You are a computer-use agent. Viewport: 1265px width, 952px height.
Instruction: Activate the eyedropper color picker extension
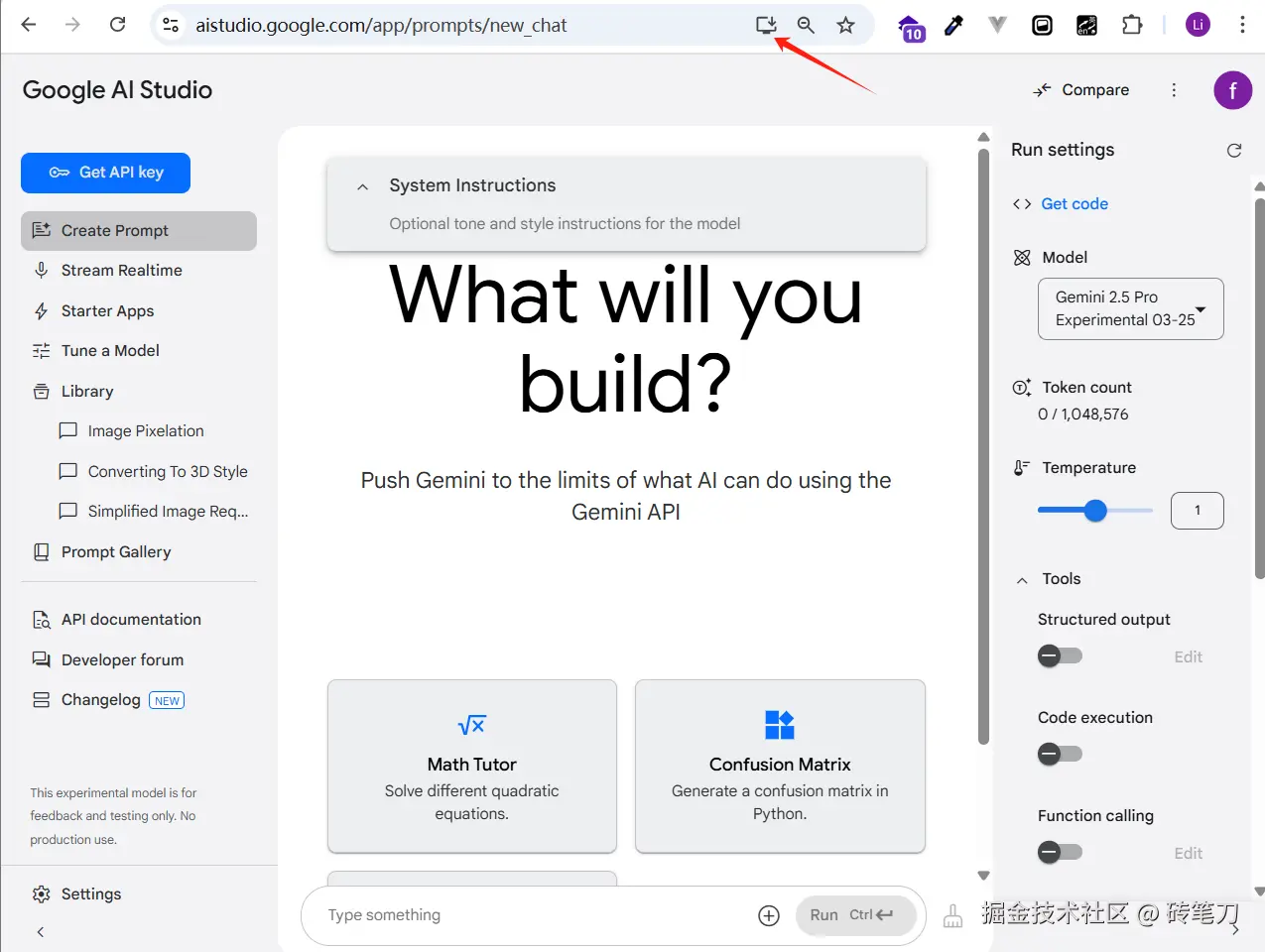click(x=953, y=25)
